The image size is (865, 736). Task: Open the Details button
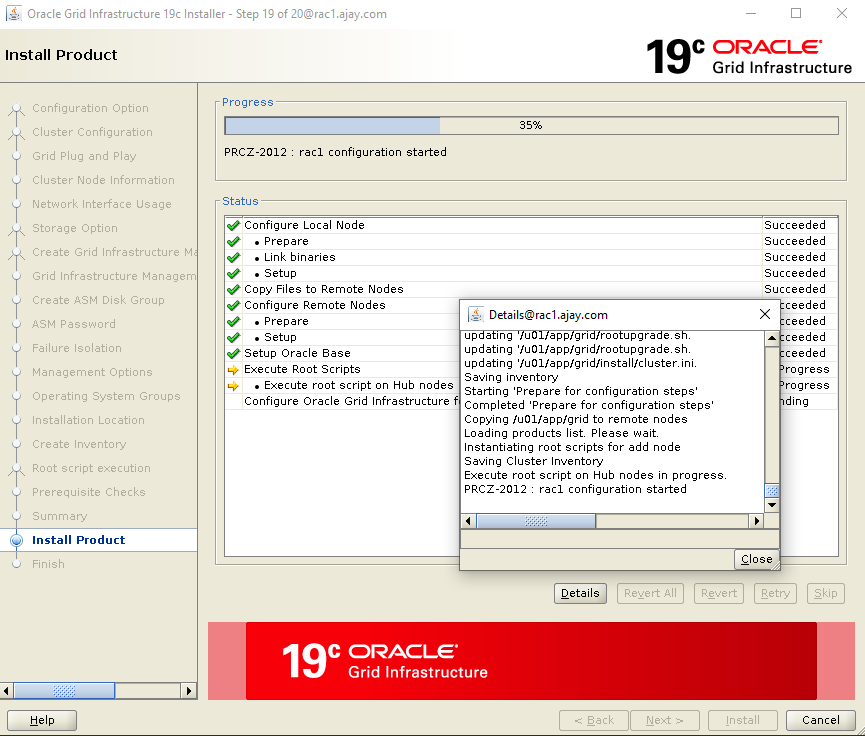pos(580,593)
